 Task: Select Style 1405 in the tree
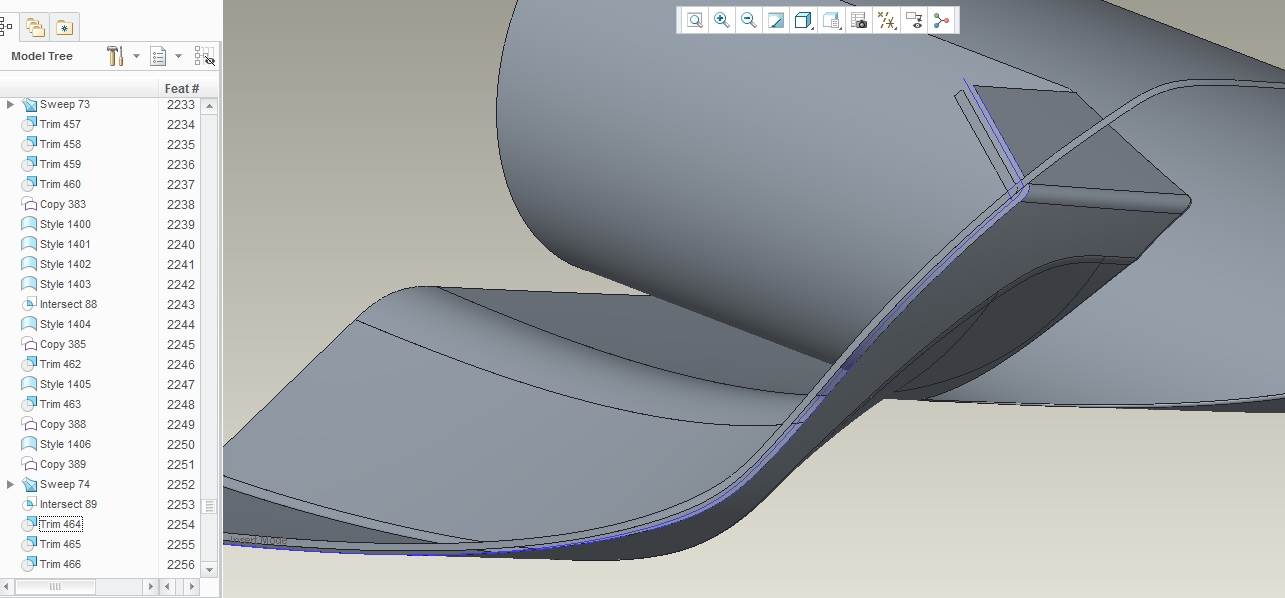click(65, 384)
